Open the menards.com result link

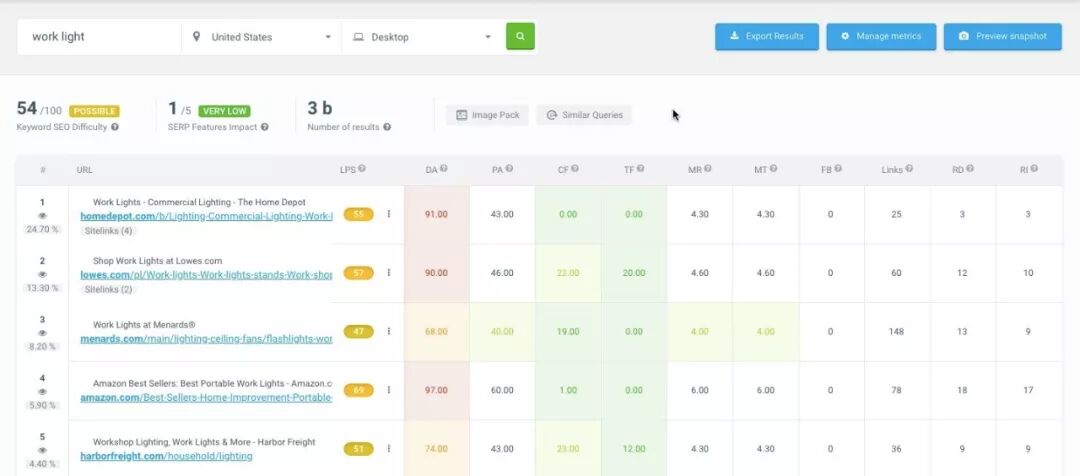click(x=207, y=339)
